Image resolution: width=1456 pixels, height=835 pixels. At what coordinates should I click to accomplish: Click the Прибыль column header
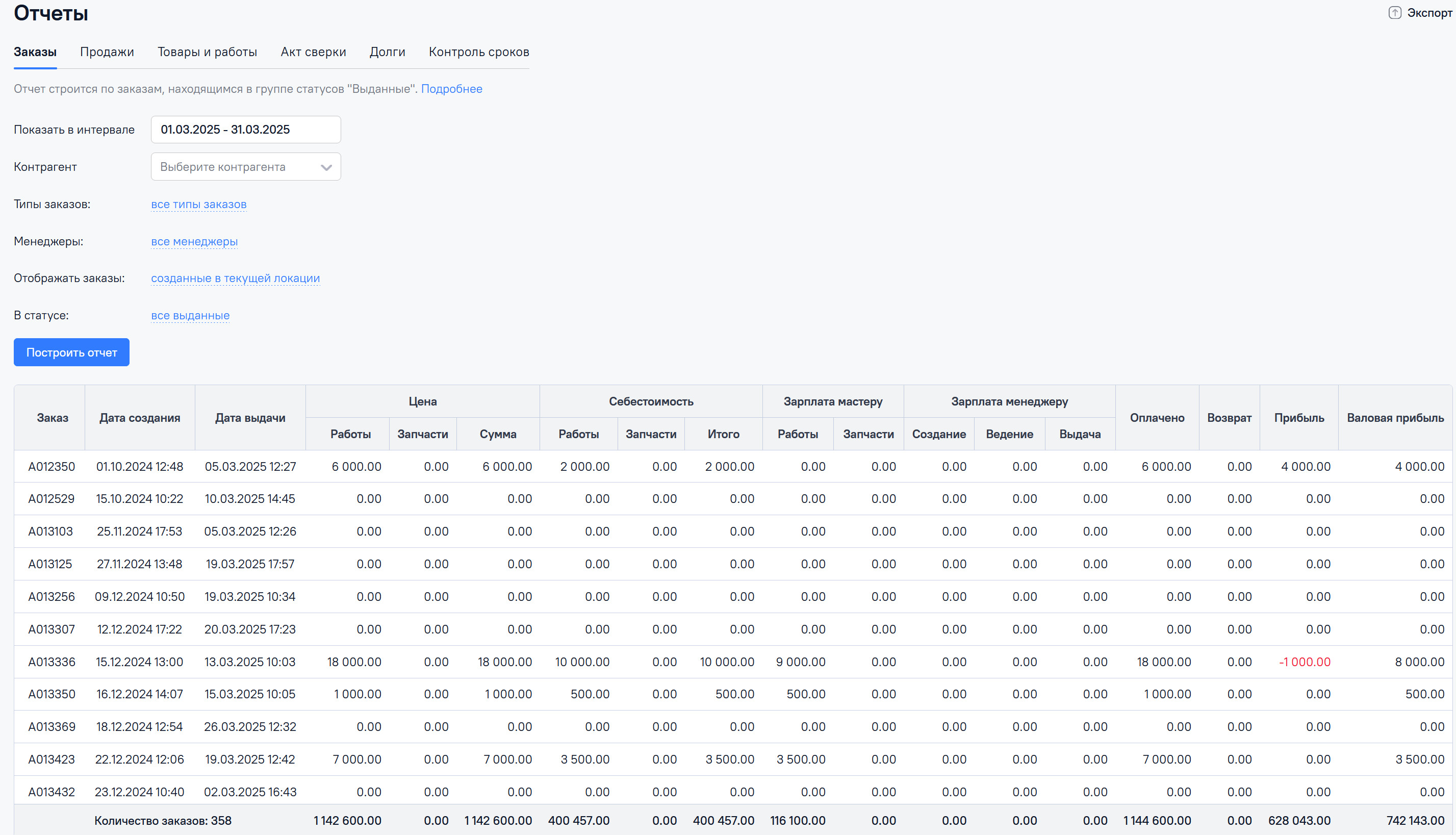(x=1299, y=418)
